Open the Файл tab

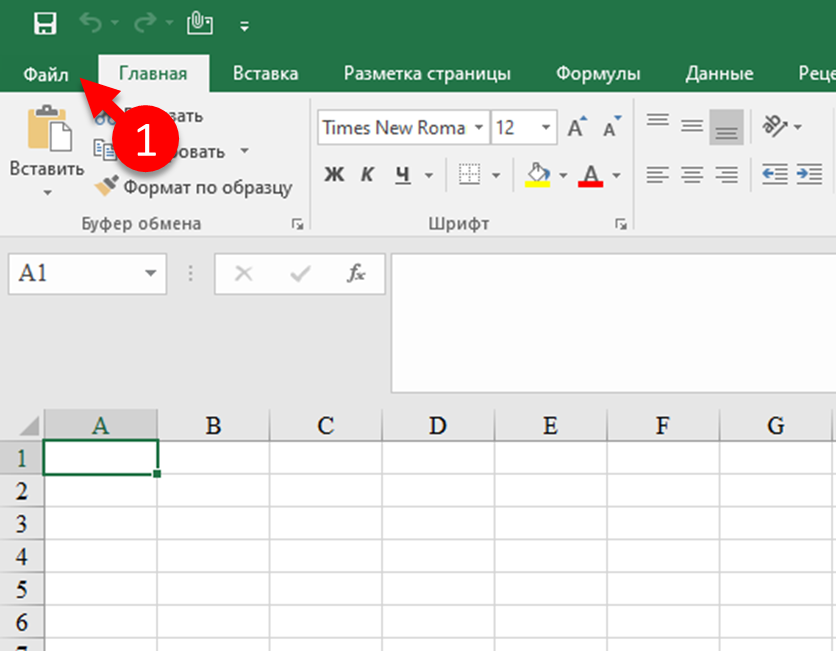tap(46, 74)
